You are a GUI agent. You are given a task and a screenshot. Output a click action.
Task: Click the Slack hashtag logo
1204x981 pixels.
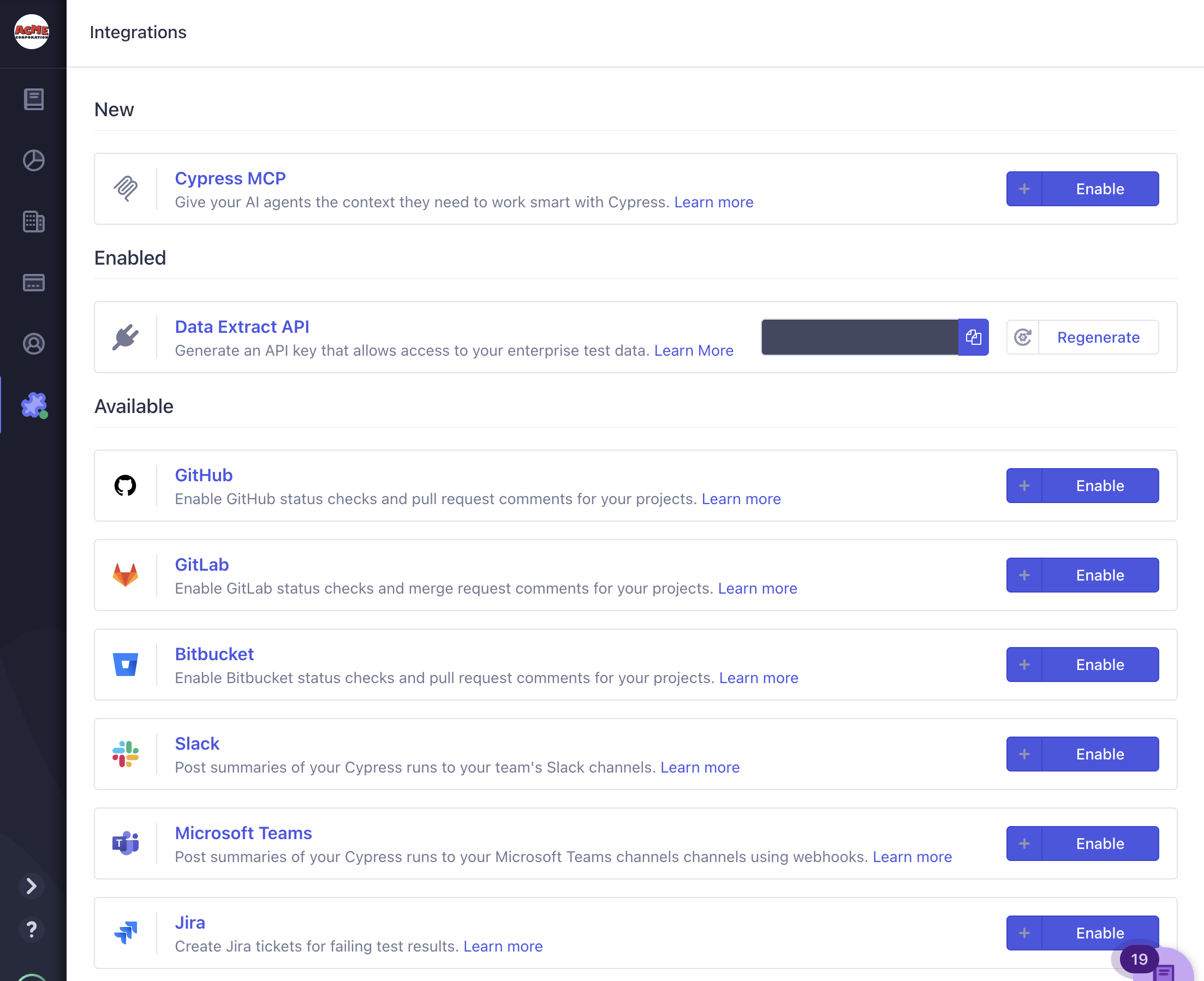pyautogui.click(x=126, y=754)
